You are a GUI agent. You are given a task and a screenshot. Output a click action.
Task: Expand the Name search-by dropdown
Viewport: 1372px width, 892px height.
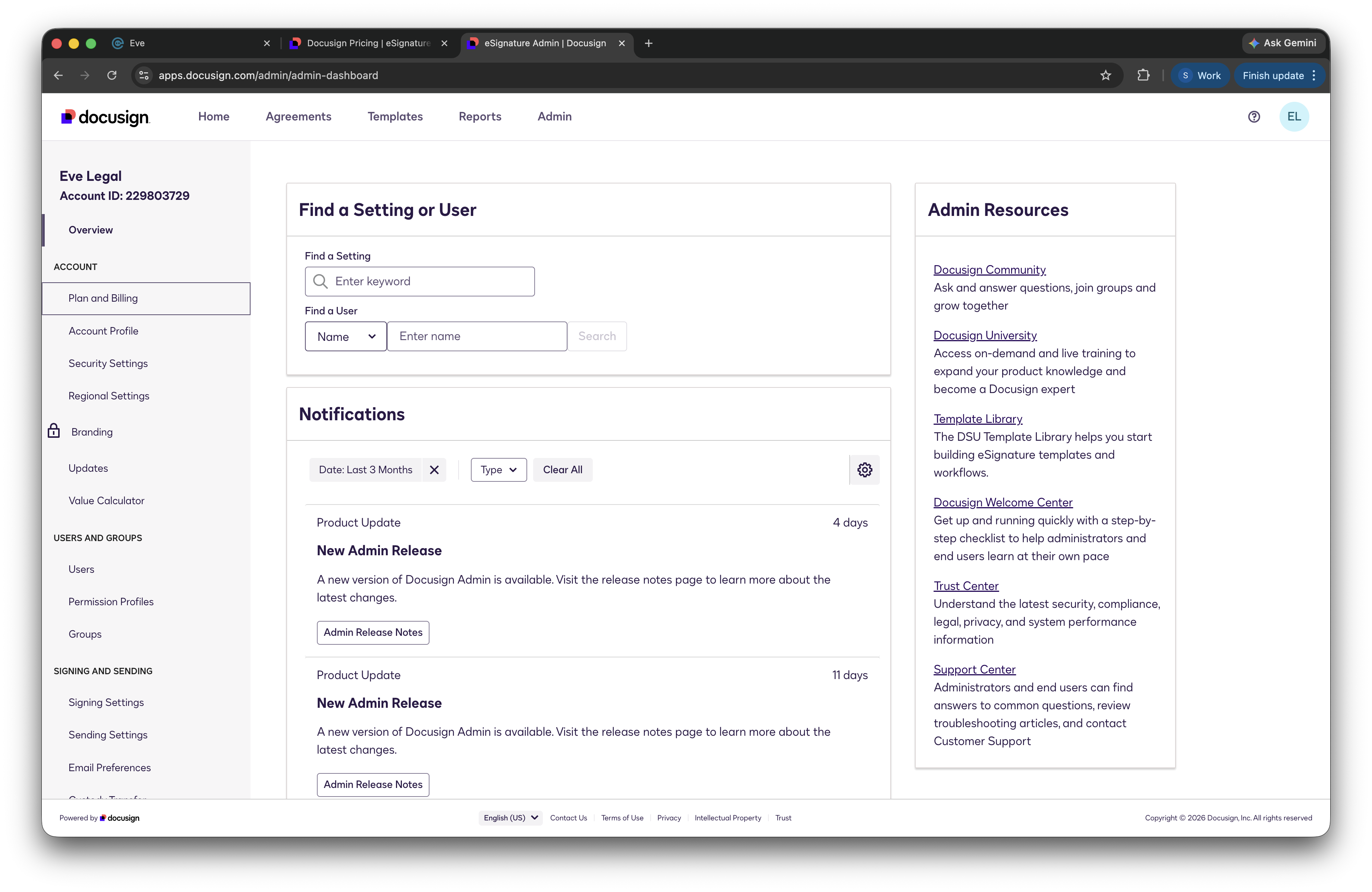coord(346,337)
